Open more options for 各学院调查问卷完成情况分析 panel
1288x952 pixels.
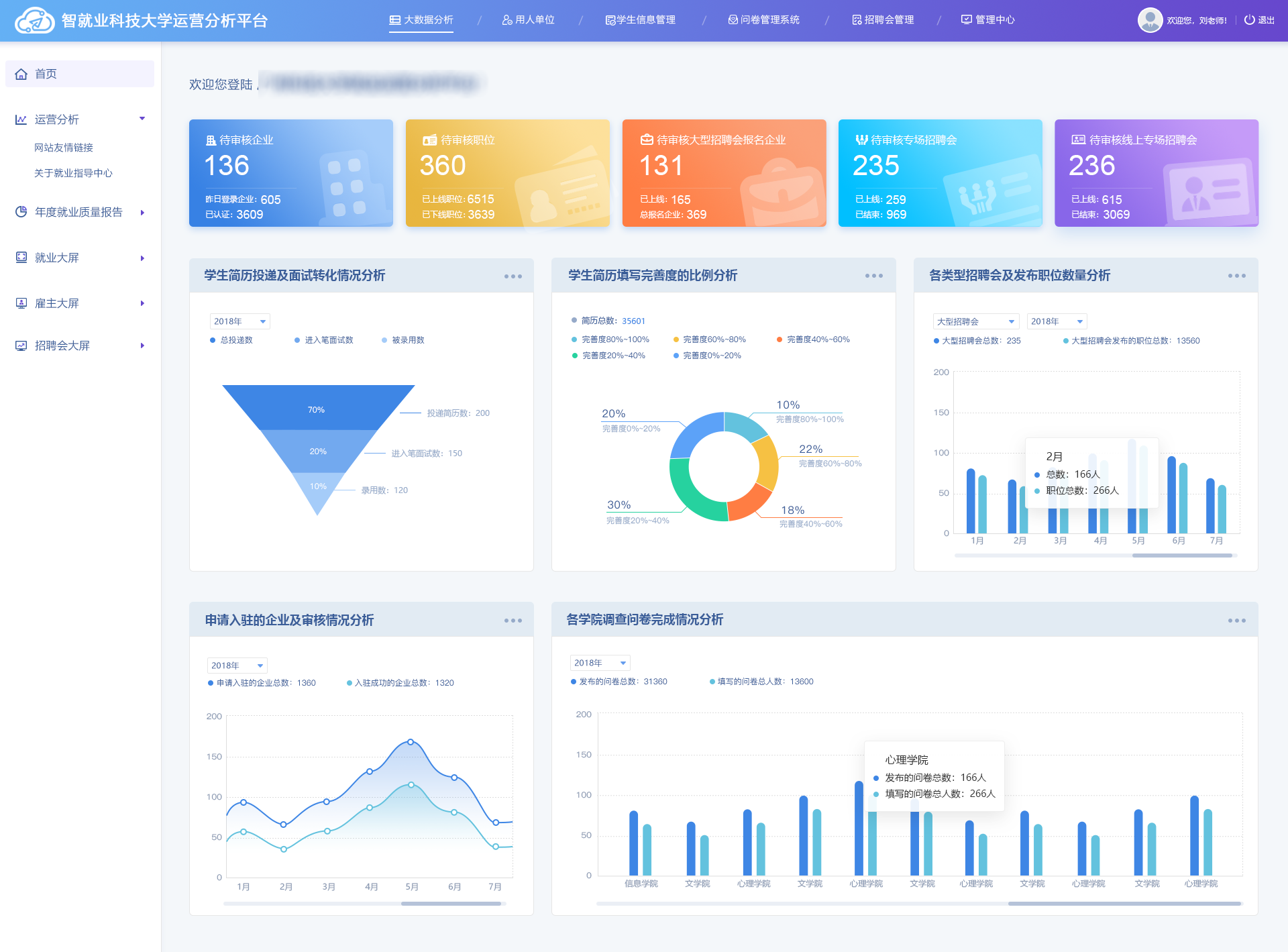pos(1236,621)
